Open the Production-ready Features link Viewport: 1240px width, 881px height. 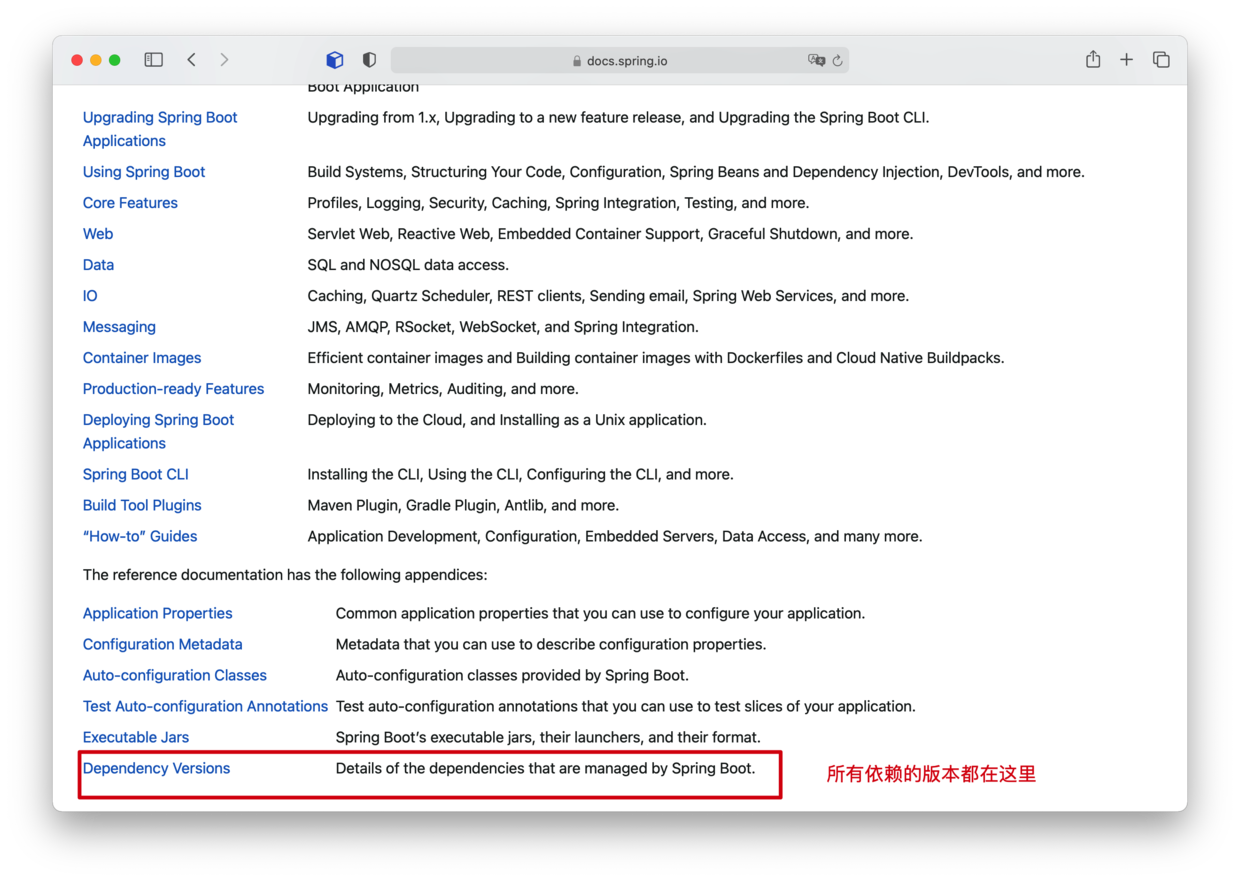[173, 389]
